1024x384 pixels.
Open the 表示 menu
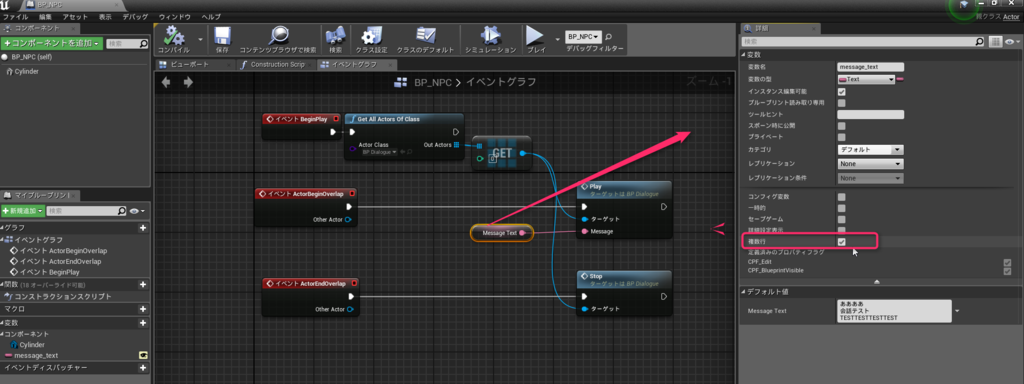(105, 16)
